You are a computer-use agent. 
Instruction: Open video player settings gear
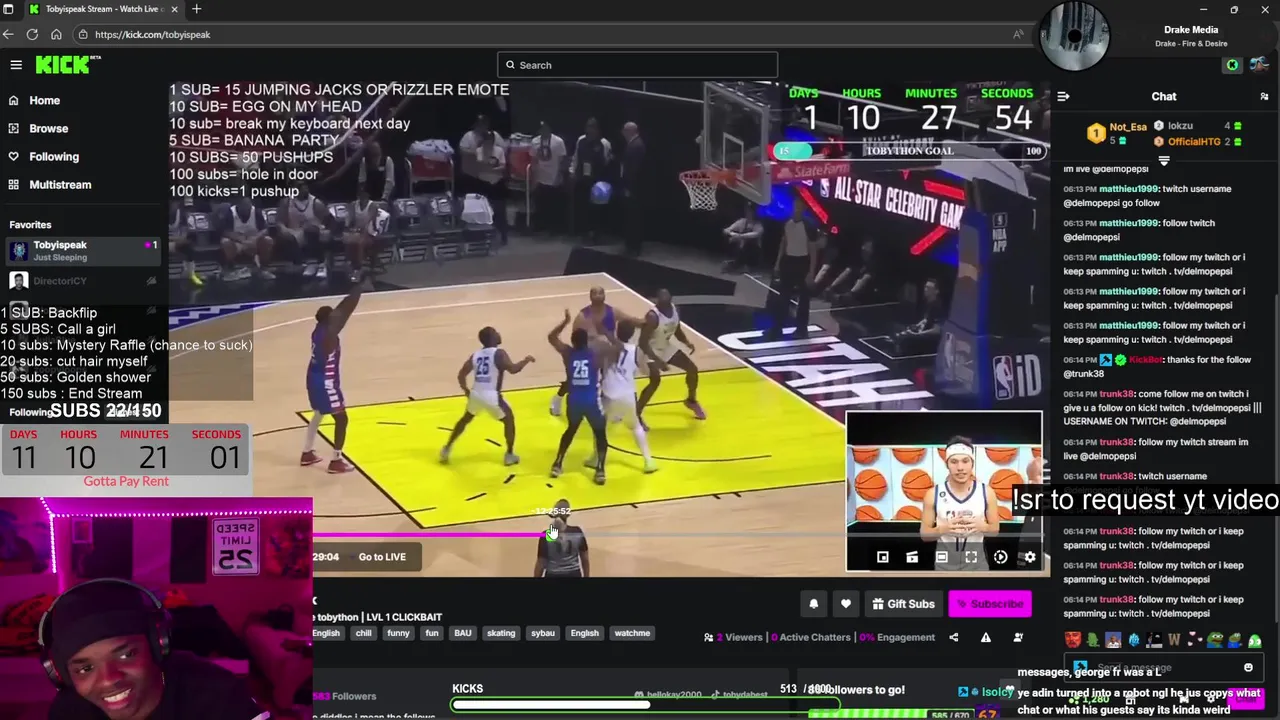click(1029, 557)
